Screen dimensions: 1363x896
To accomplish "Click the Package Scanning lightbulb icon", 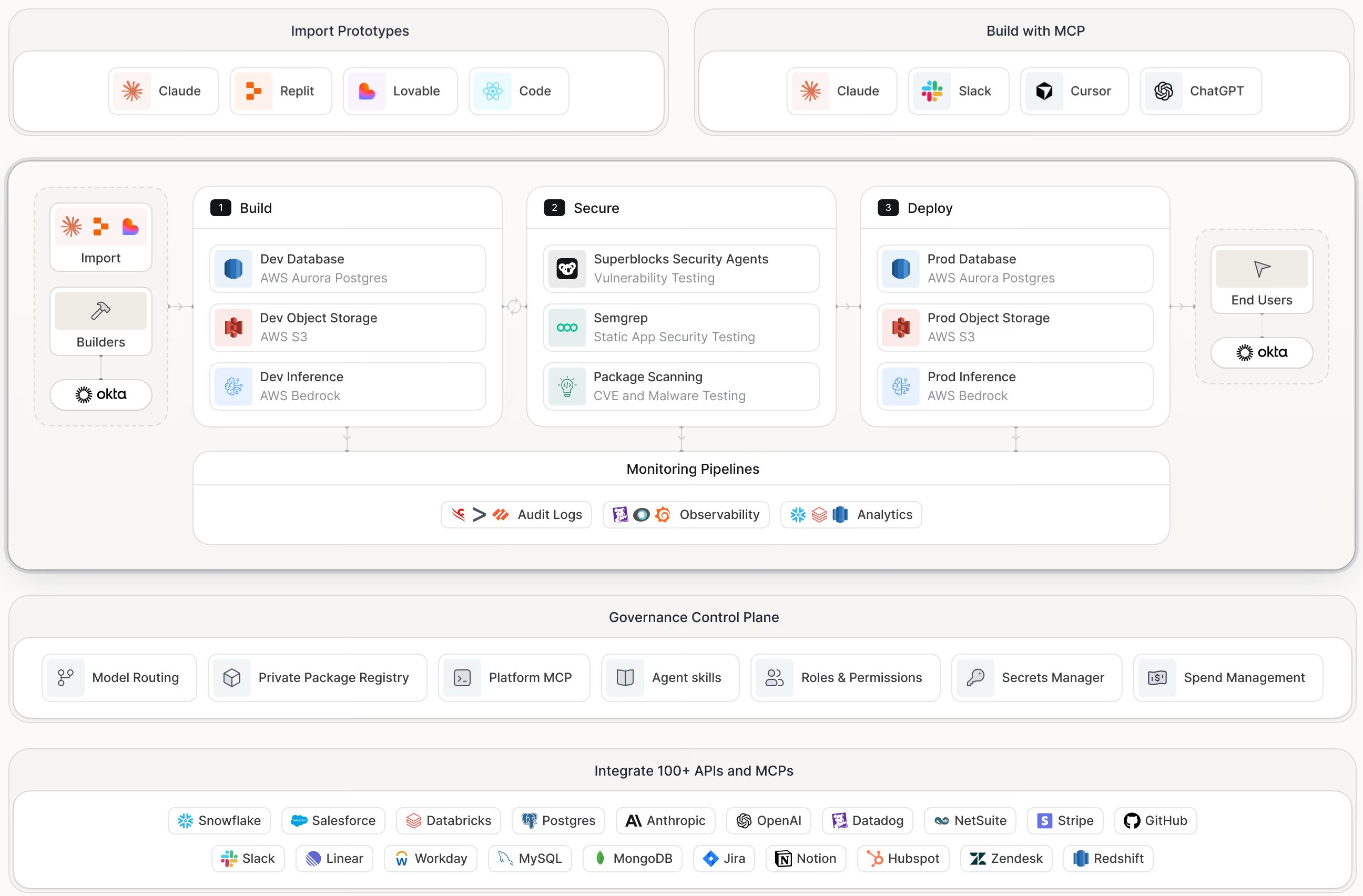I will (567, 386).
